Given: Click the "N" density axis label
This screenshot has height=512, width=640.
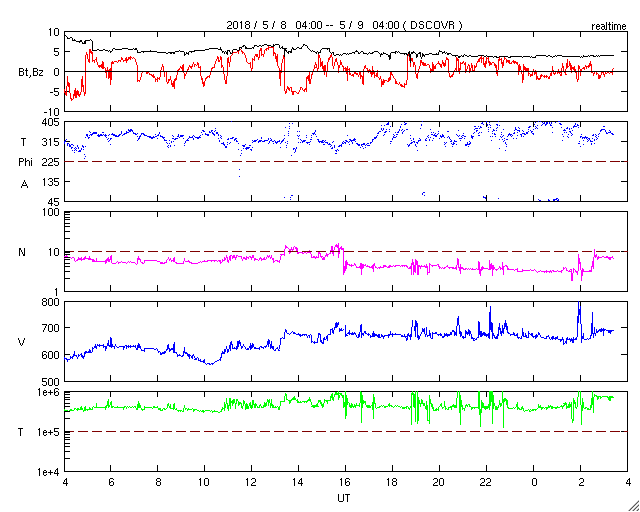Looking at the screenshot, I should point(22,252).
